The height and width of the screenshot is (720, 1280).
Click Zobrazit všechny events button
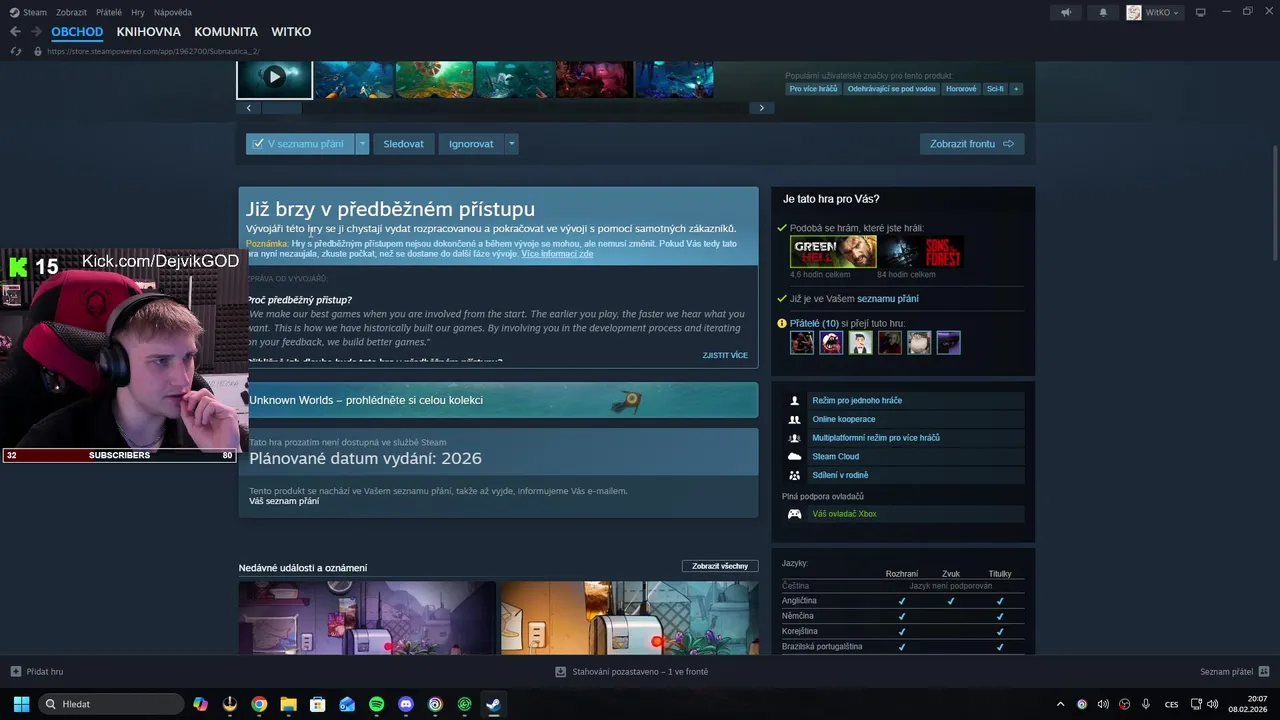click(x=720, y=566)
